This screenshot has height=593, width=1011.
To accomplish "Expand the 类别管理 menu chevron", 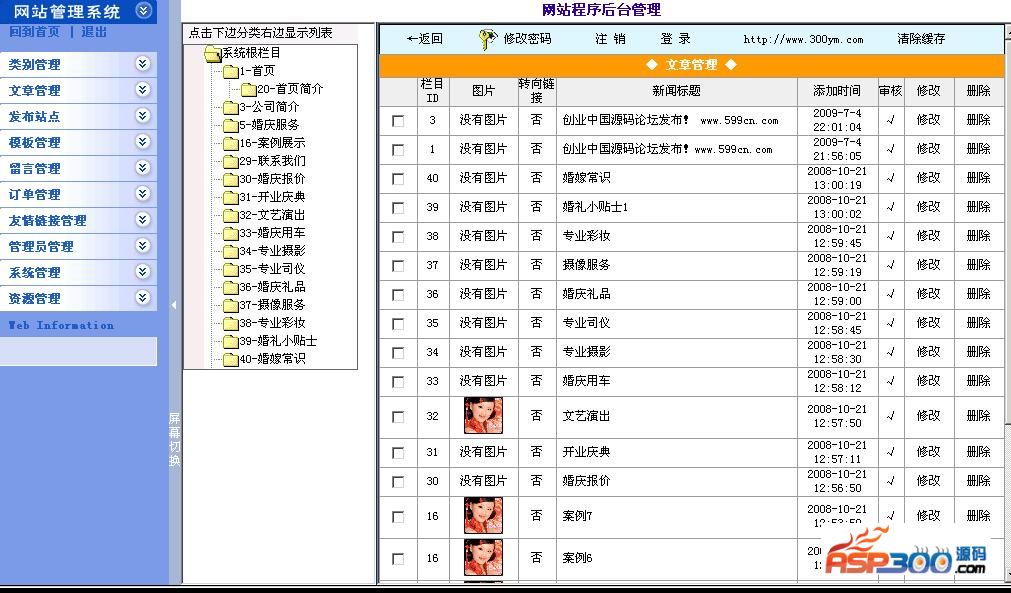I will tap(143, 63).
